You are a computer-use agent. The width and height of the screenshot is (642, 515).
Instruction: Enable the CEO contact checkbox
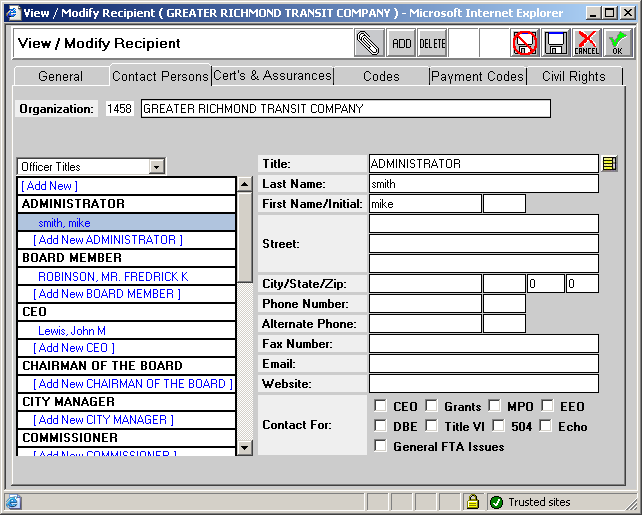click(381, 406)
